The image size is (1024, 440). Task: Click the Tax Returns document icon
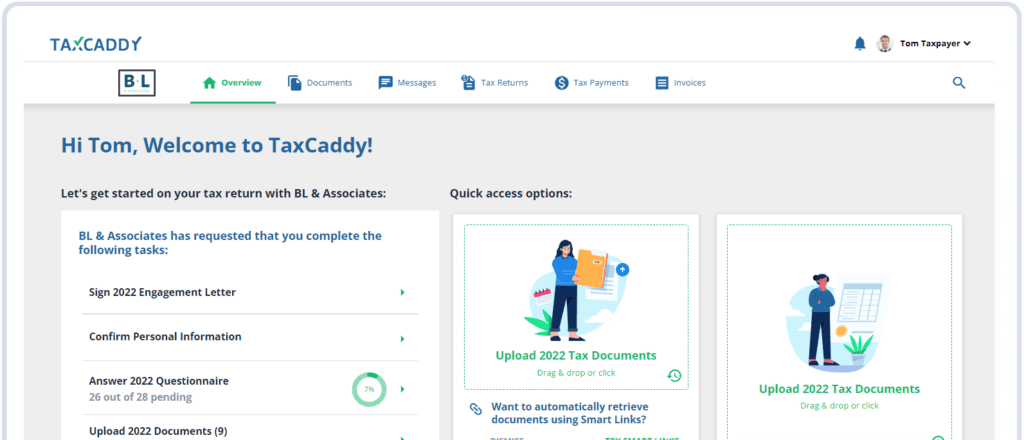[x=468, y=82]
